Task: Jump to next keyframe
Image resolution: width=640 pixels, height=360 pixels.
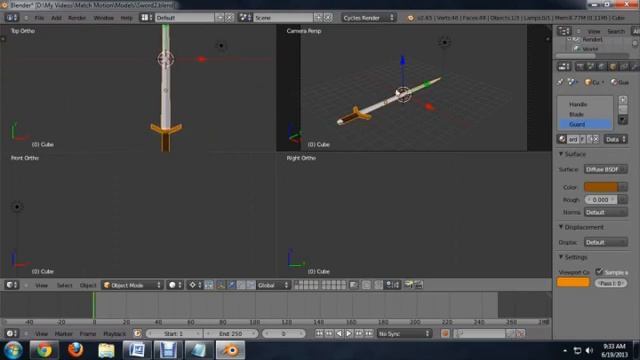Action: coord(359,333)
